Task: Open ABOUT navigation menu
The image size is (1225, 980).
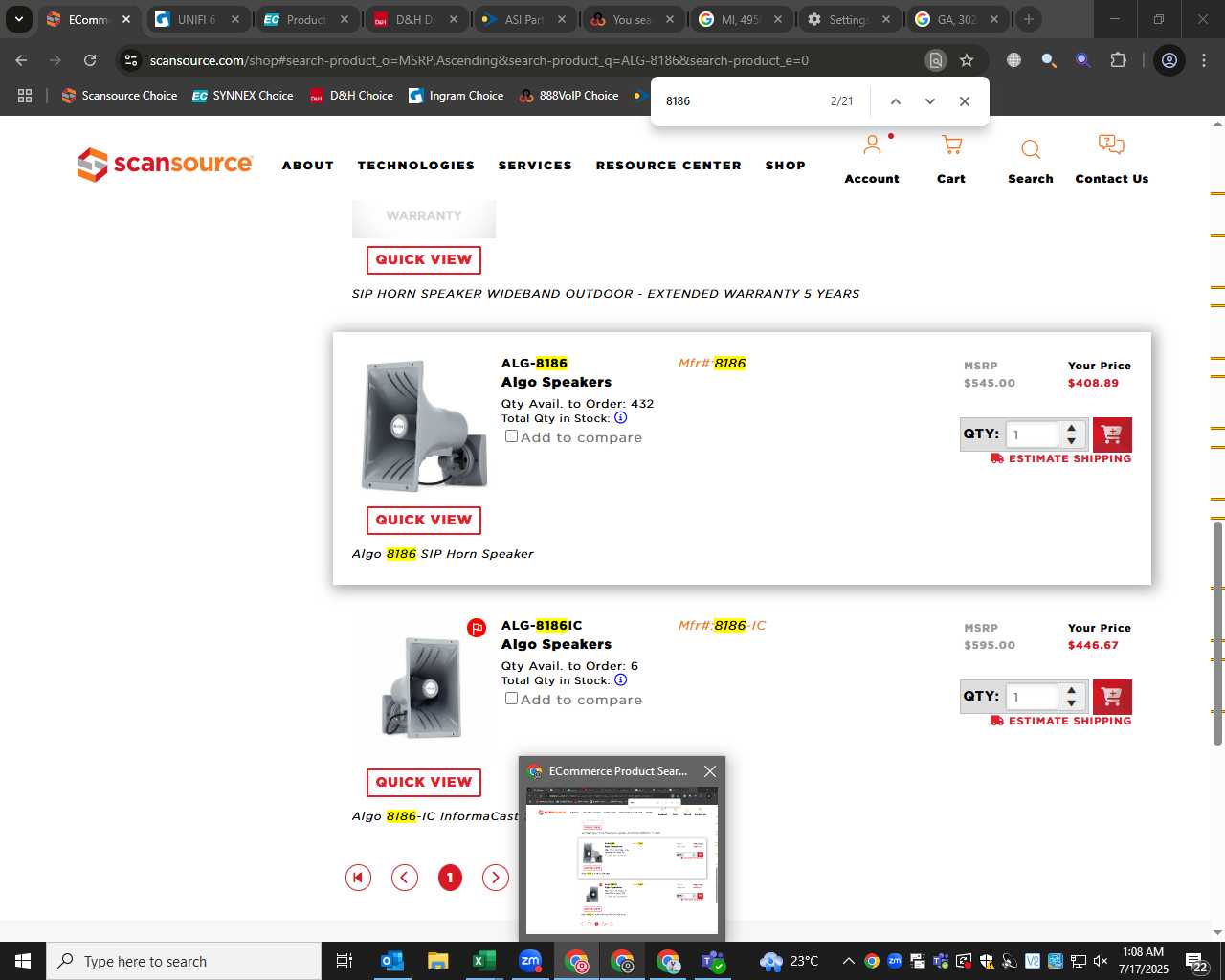Action: point(307,166)
